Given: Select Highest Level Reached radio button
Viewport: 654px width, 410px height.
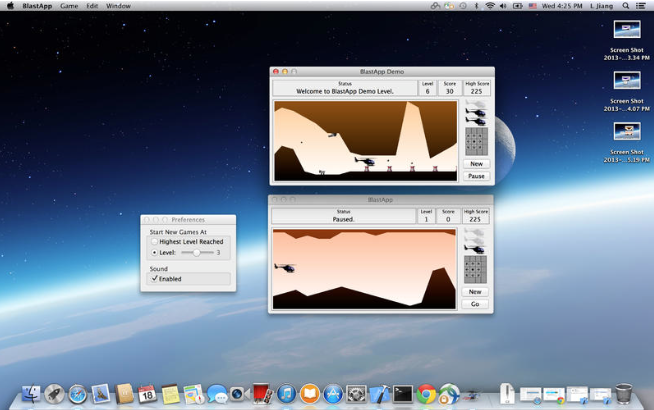Looking at the screenshot, I should (x=154, y=242).
